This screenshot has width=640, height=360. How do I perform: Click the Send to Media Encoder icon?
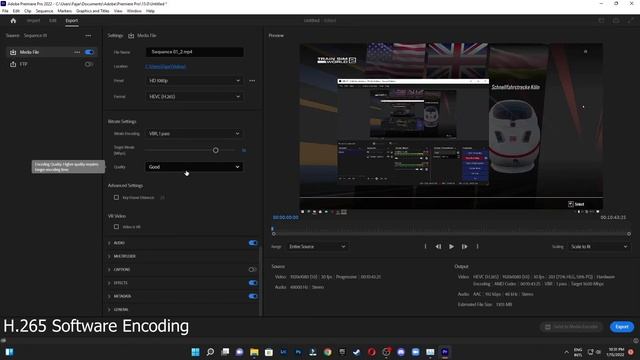coord(548,327)
